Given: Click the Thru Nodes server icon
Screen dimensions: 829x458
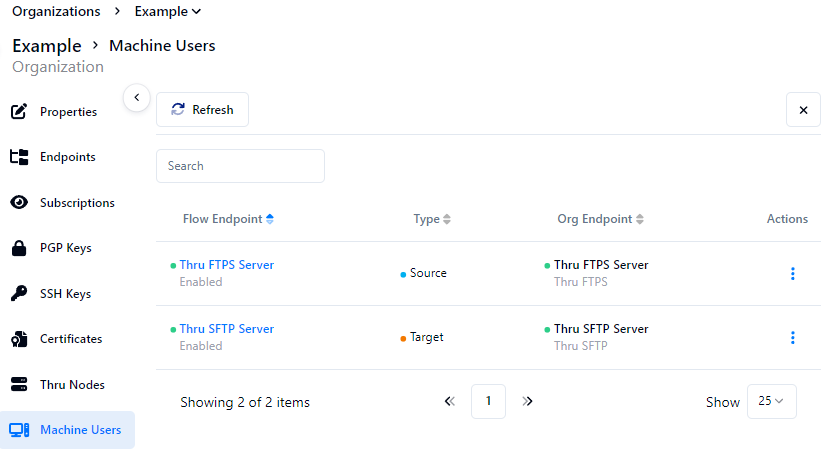Looking at the screenshot, I should pyautogui.click(x=18, y=384).
